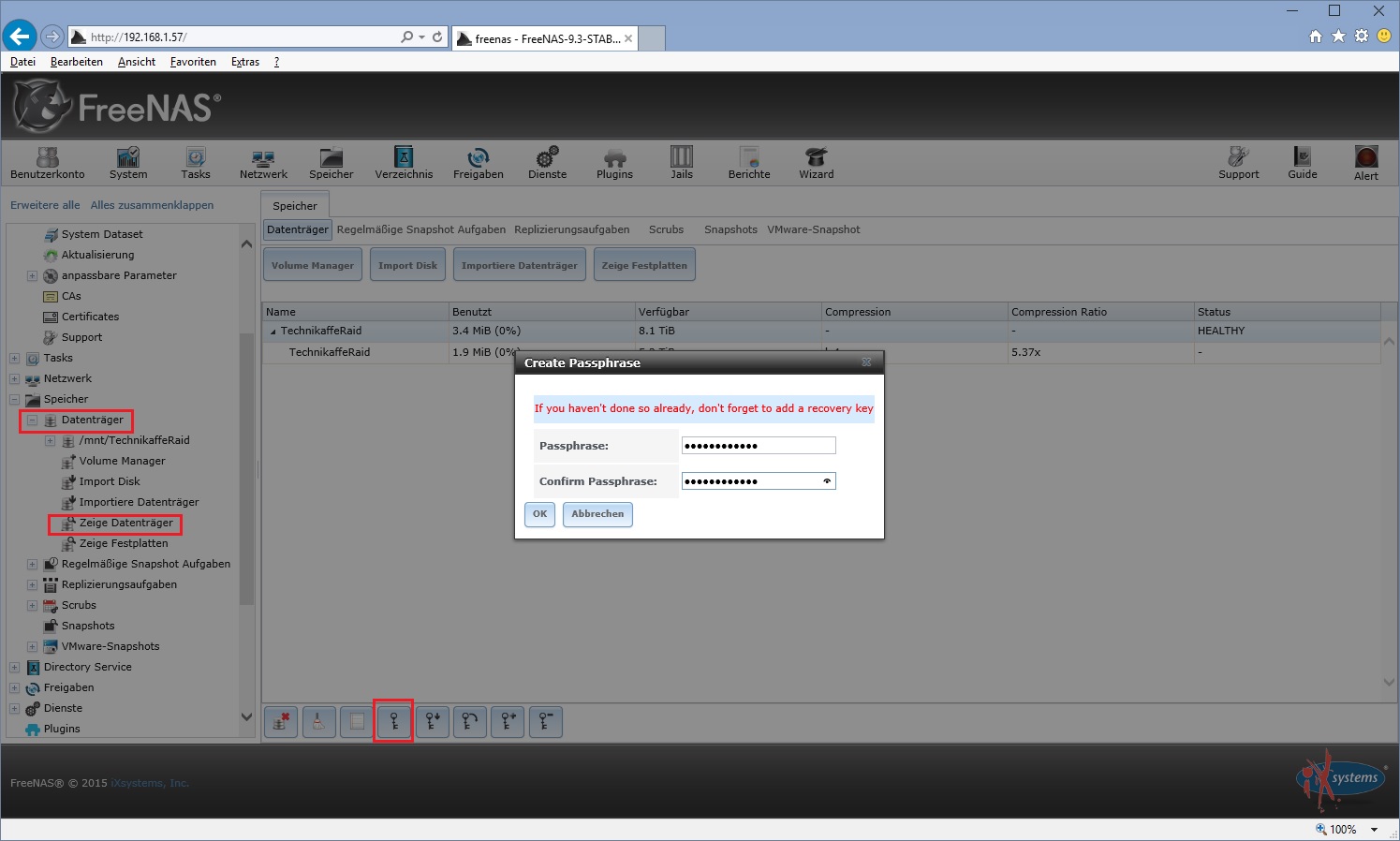Click the download key icon with down arrow
Image resolution: width=1400 pixels, height=841 pixels.
pos(433,722)
